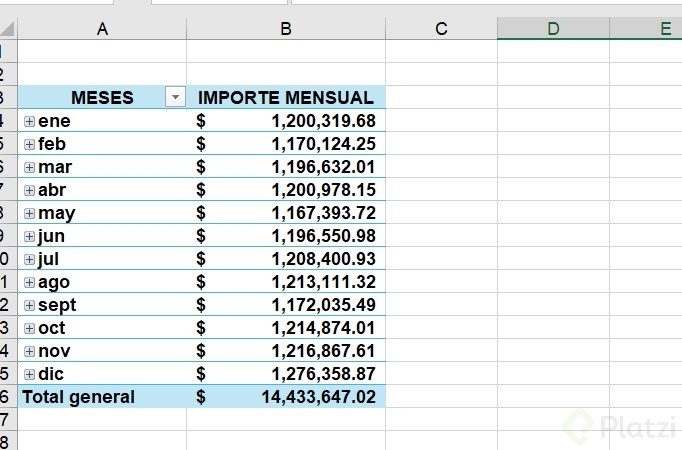Select the ago row label
Viewport: 682px width, 450px height.
pos(53,283)
